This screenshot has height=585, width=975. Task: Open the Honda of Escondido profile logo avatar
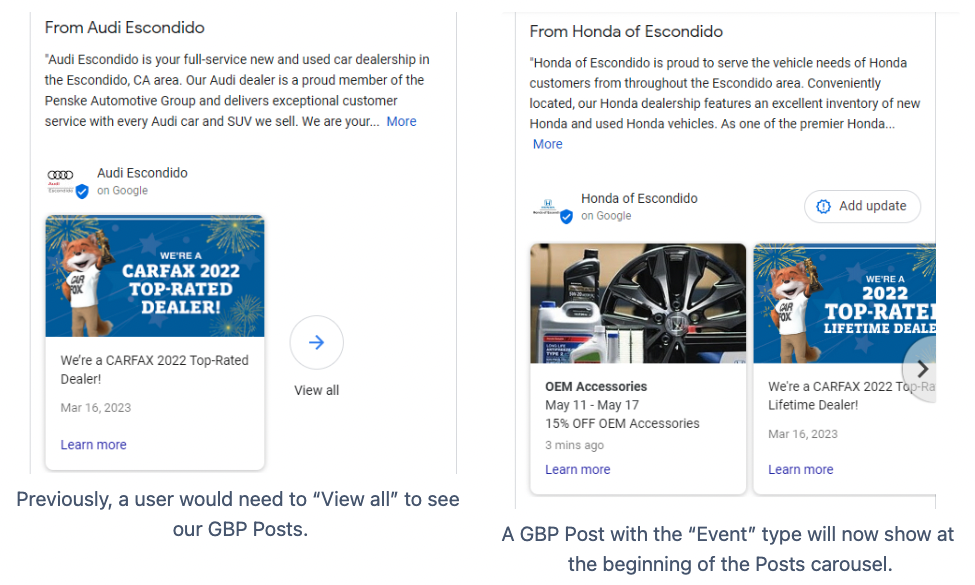(547, 203)
